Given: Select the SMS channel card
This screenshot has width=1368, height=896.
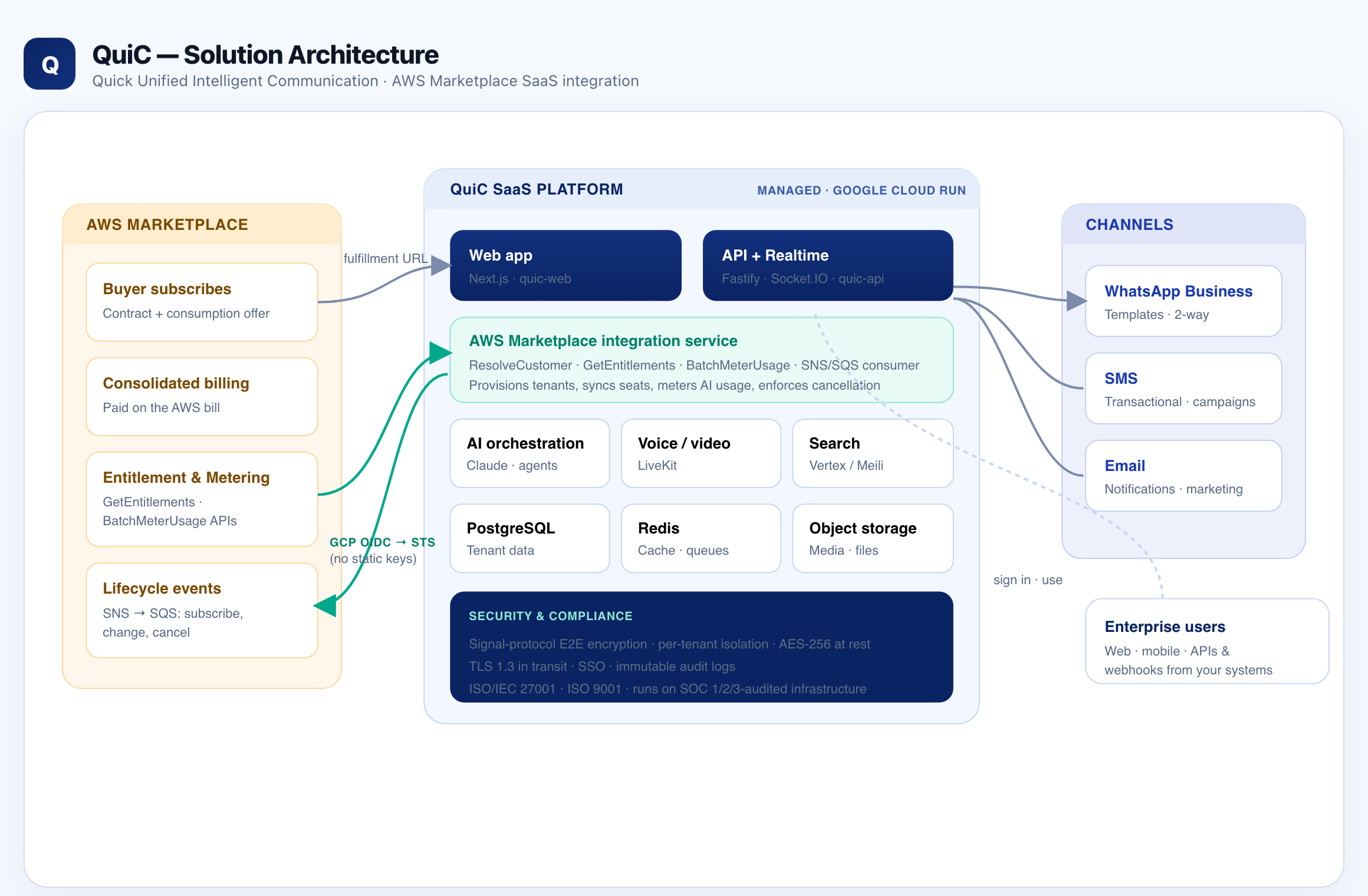Looking at the screenshot, I should tap(1183, 388).
